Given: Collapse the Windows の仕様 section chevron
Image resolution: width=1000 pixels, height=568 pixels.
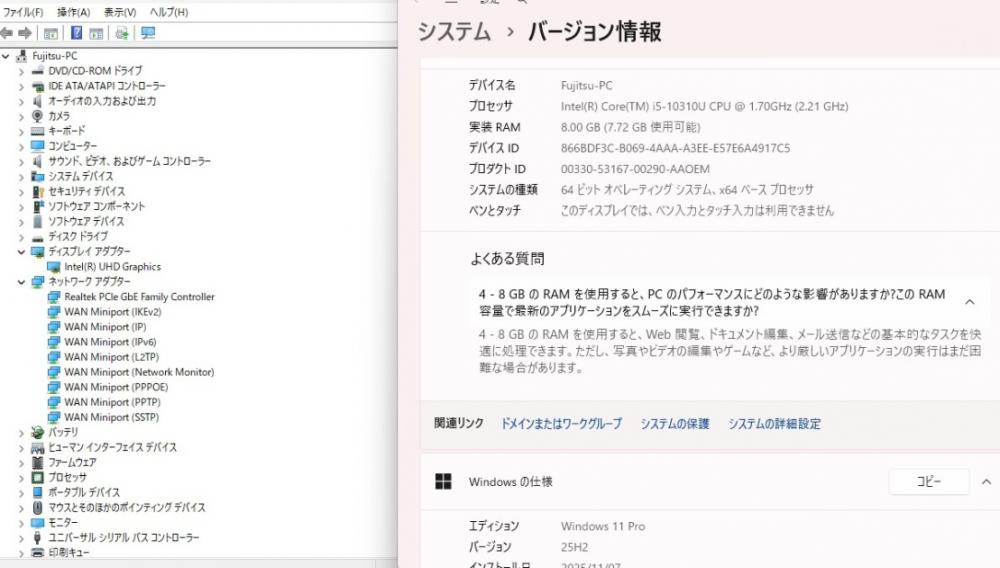Looking at the screenshot, I should click(986, 481).
